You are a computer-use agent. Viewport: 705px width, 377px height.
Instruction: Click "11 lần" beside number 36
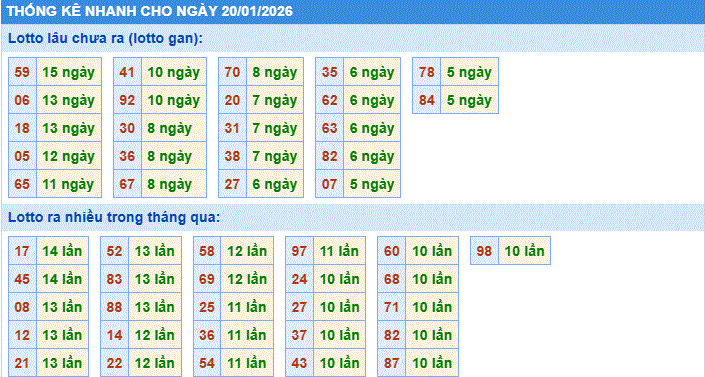click(247, 335)
